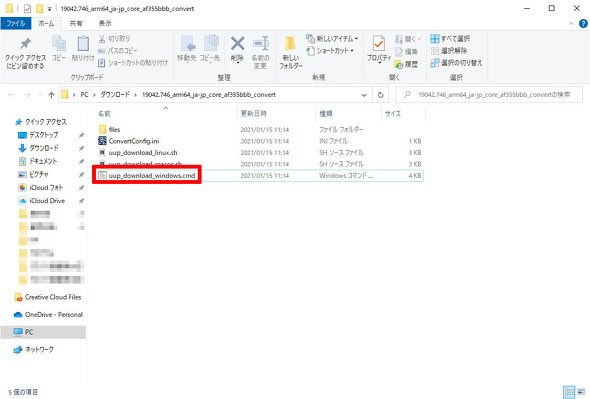This screenshot has width=590, height=399.
Task: Open the New Item (新しいアイテム) dropdown
Action: tap(332, 38)
